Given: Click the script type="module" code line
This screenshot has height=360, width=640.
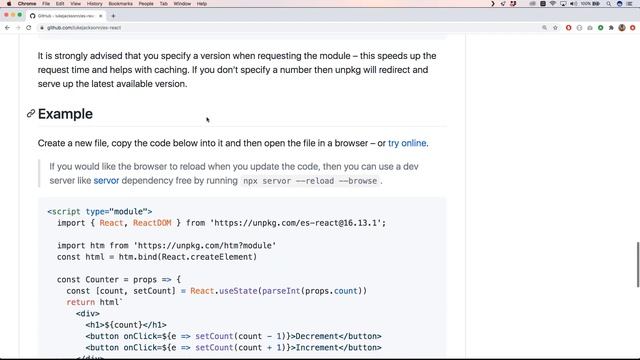Looking at the screenshot, I should pyautogui.click(x=100, y=211).
